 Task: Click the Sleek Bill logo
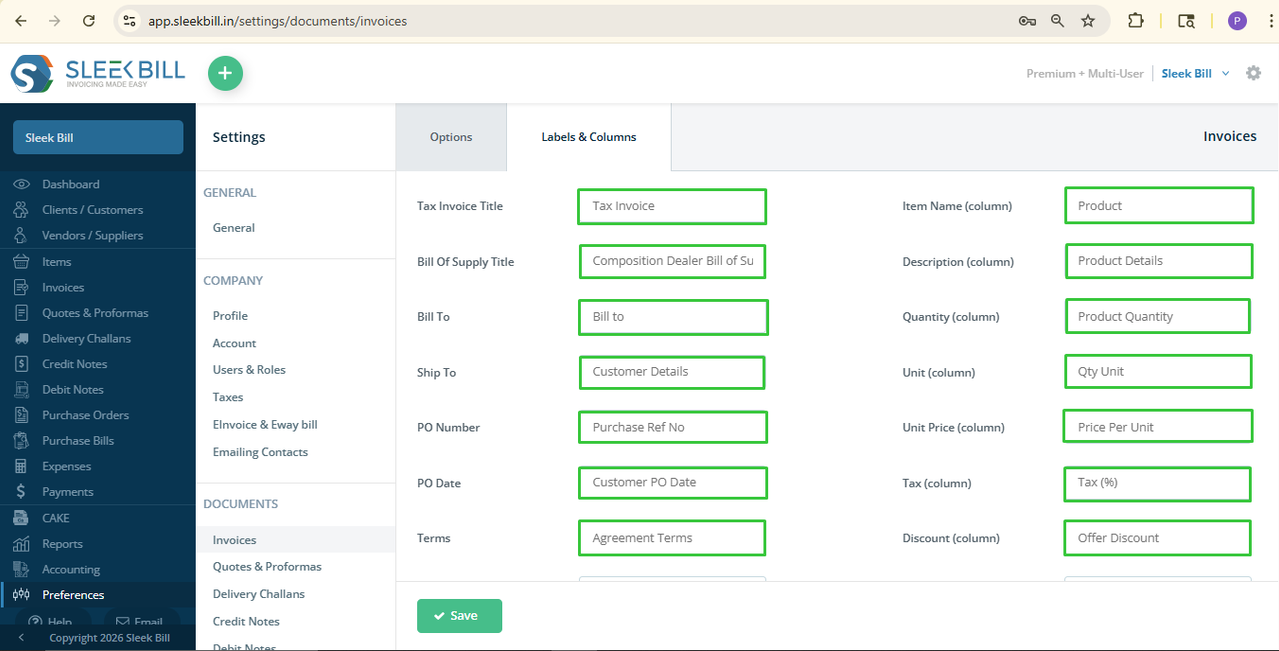coord(98,73)
